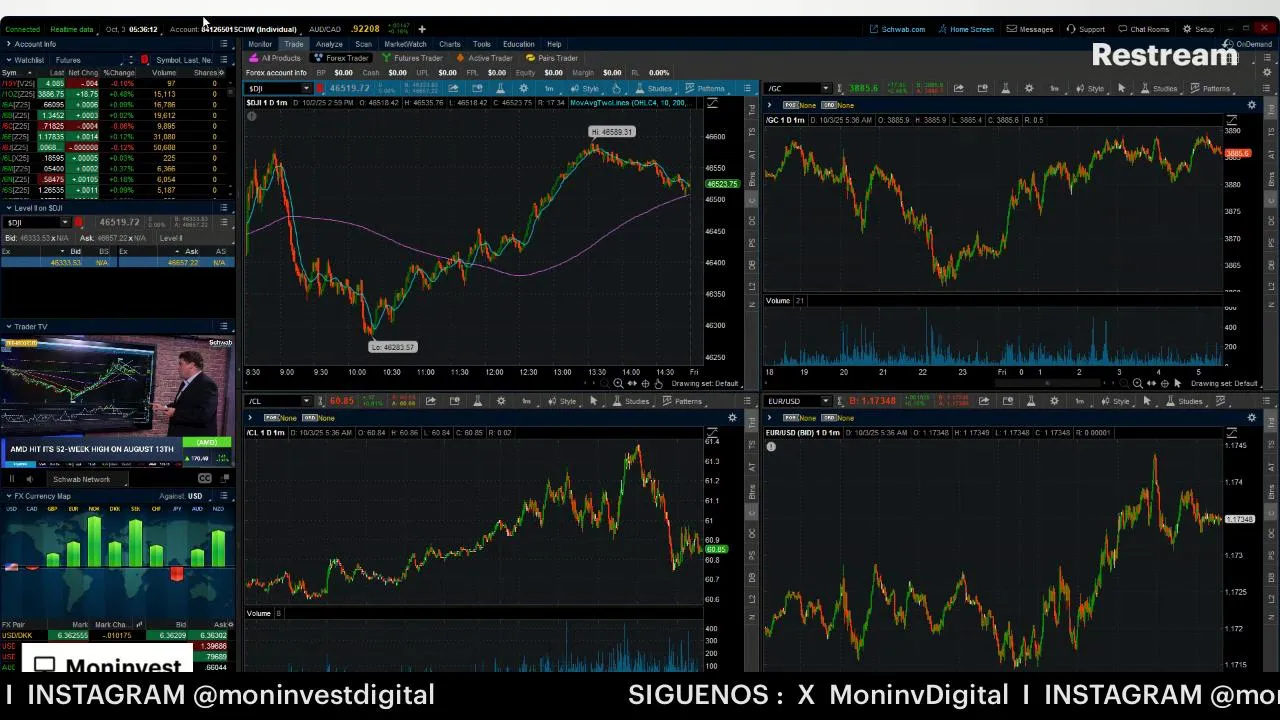
Task: Open Patterns on the $DJI chart
Action: (706, 89)
